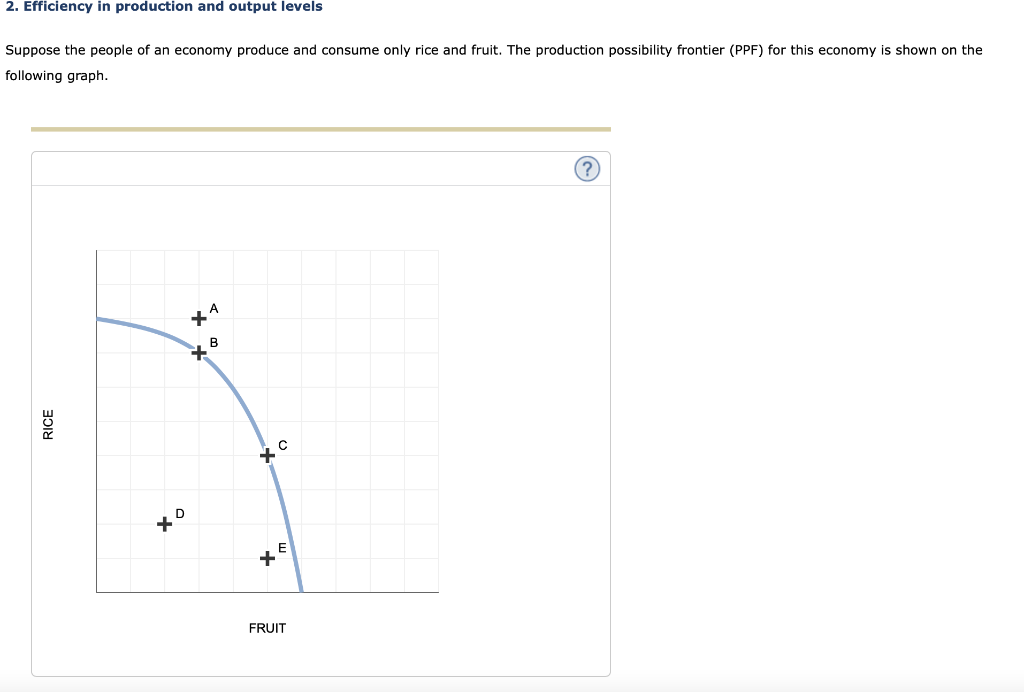Image resolution: width=1024 pixels, height=692 pixels.
Task: Click the RICE vertical axis label
Action: click(x=48, y=424)
